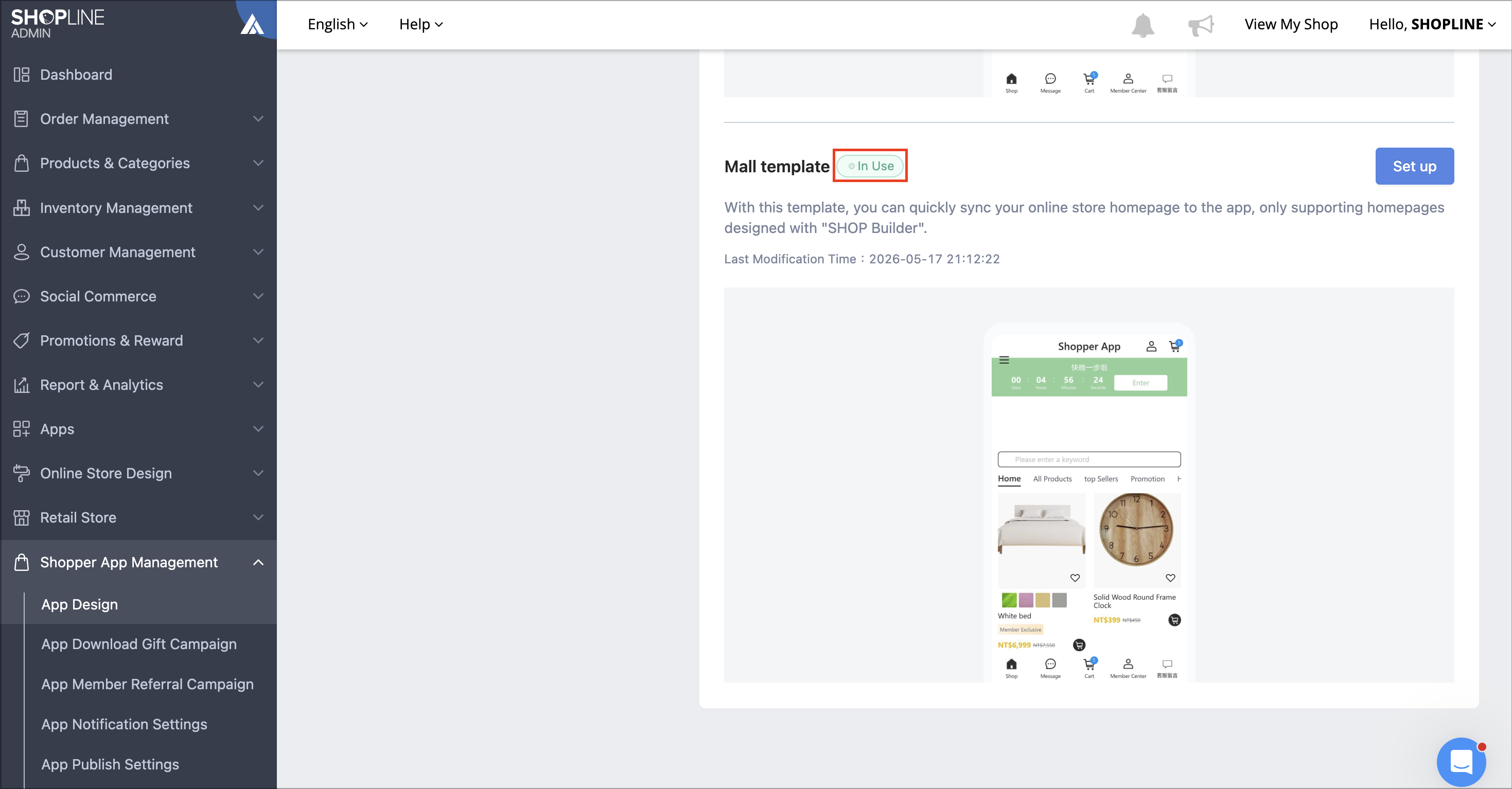Select top Sellers tab in preview
This screenshot has width=1512, height=789.
pyautogui.click(x=1100, y=479)
